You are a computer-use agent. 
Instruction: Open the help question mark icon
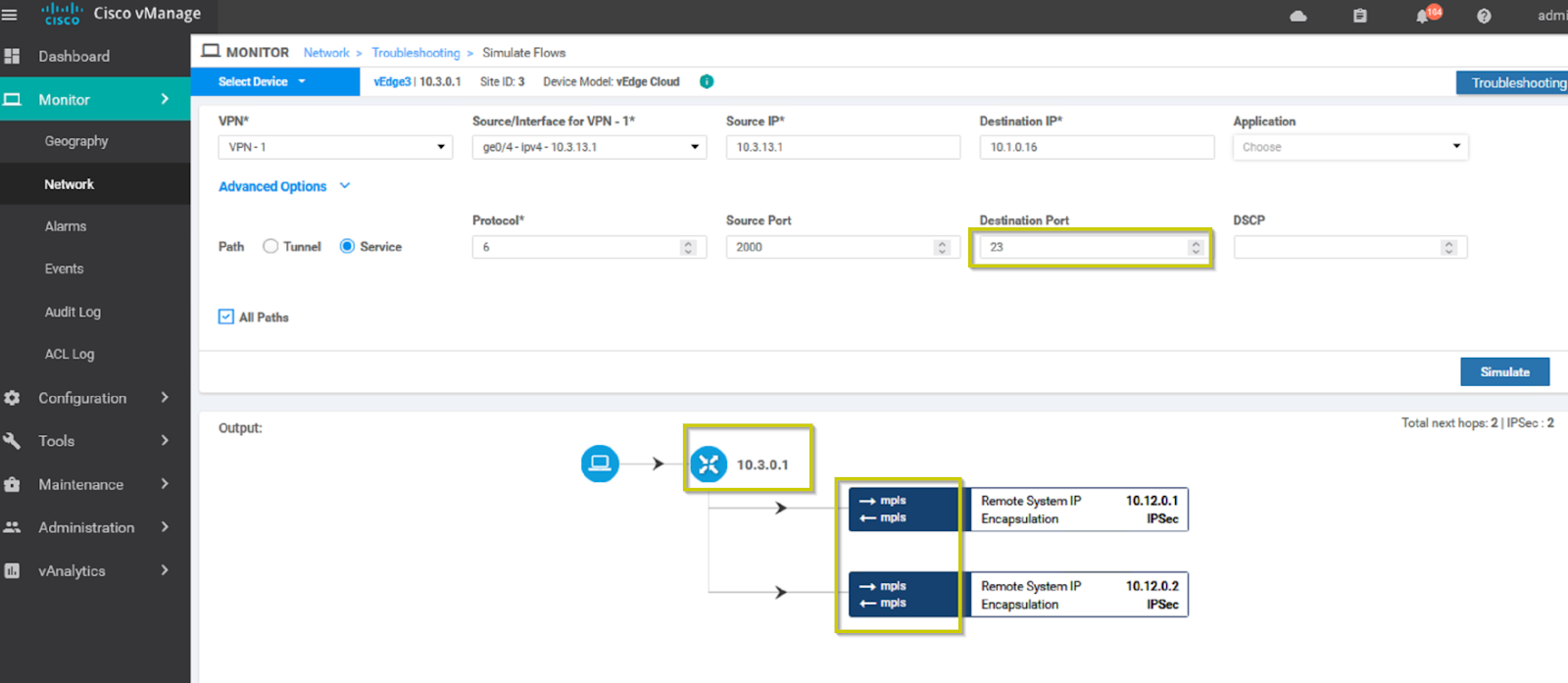coord(1484,16)
